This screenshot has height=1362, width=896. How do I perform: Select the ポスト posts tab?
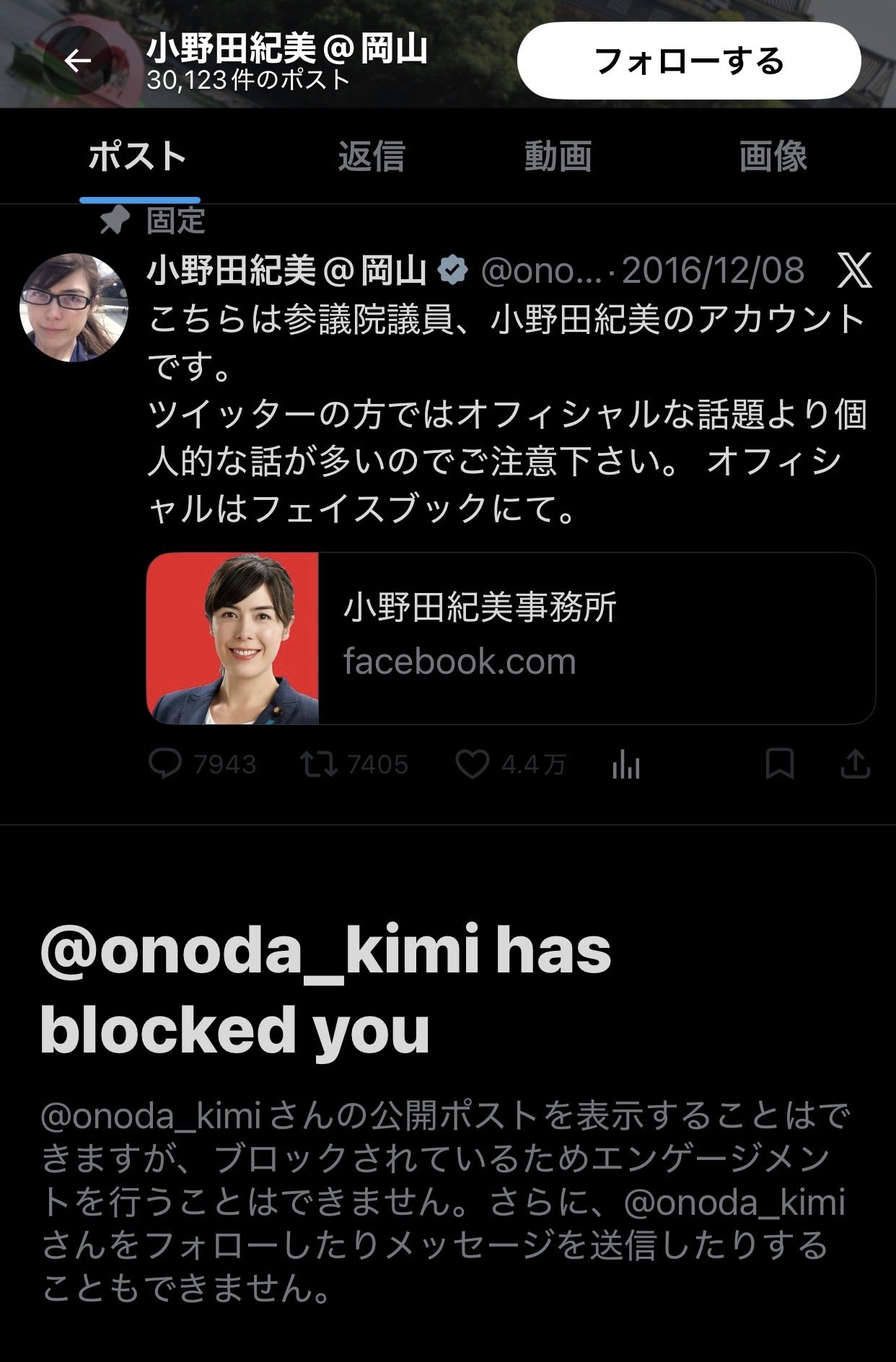click(x=138, y=157)
